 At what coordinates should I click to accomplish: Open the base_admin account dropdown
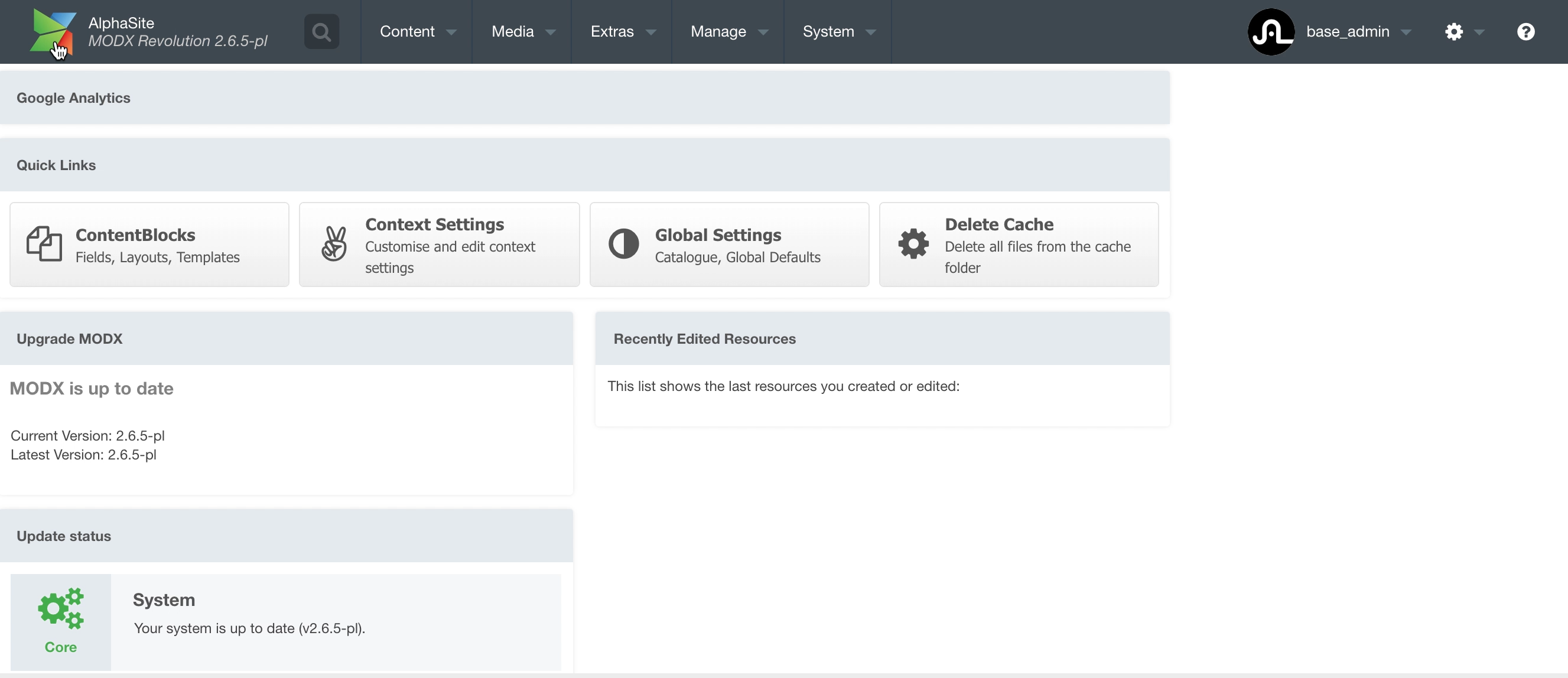click(x=1358, y=32)
